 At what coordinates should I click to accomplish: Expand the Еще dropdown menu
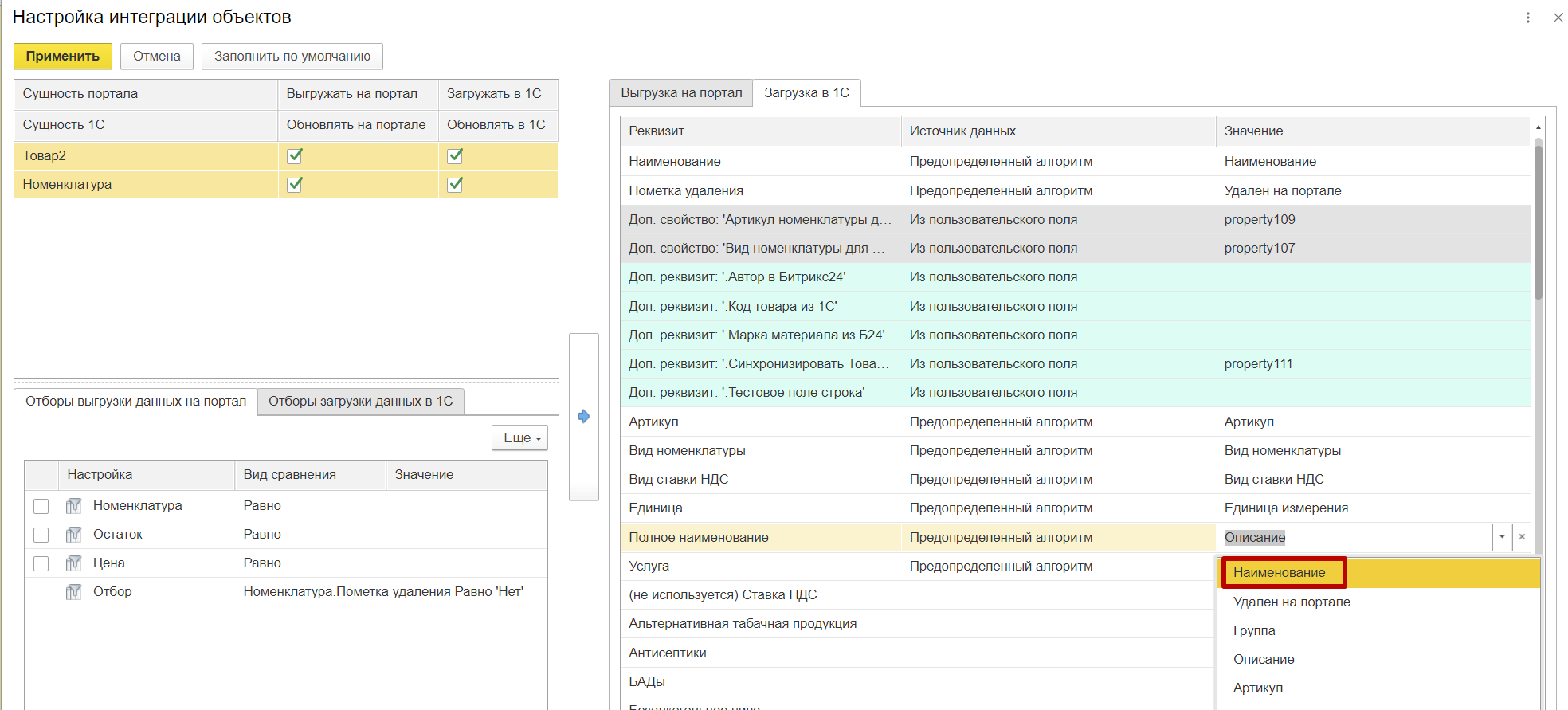(520, 438)
